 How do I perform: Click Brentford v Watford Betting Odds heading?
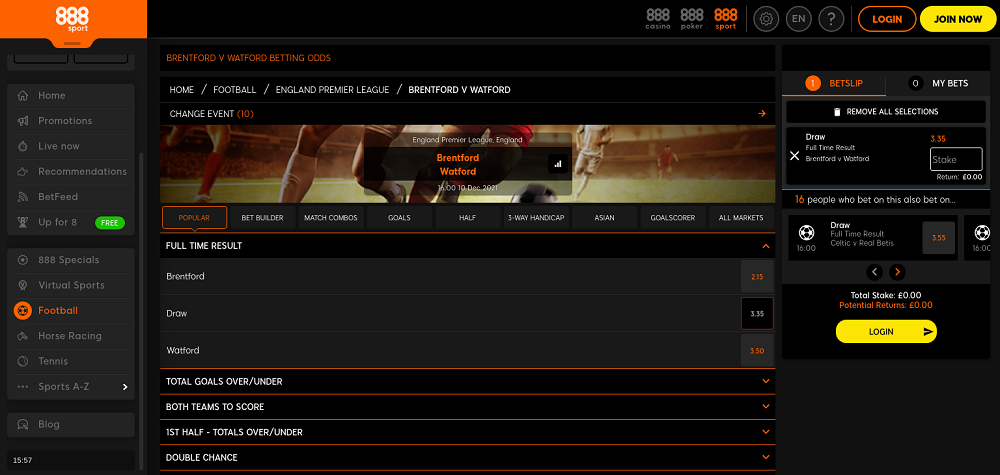tap(249, 58)
